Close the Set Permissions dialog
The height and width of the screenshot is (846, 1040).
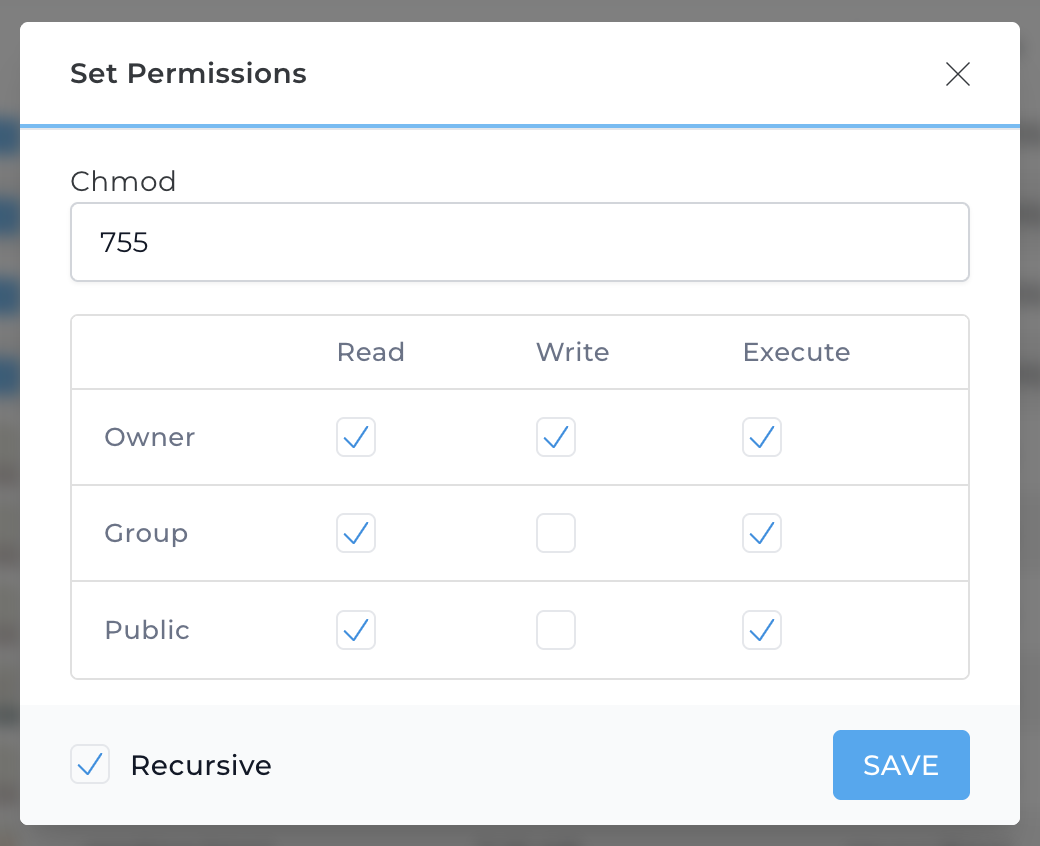coord(957,74)
